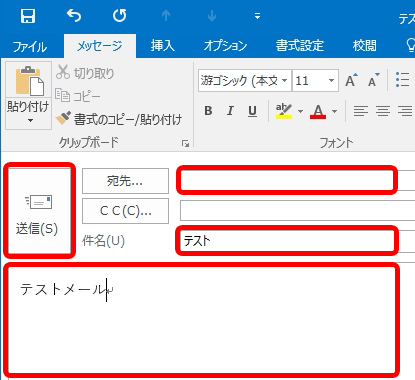
Task: Toggle Underline formatting
Action: [x=252, y=111]
